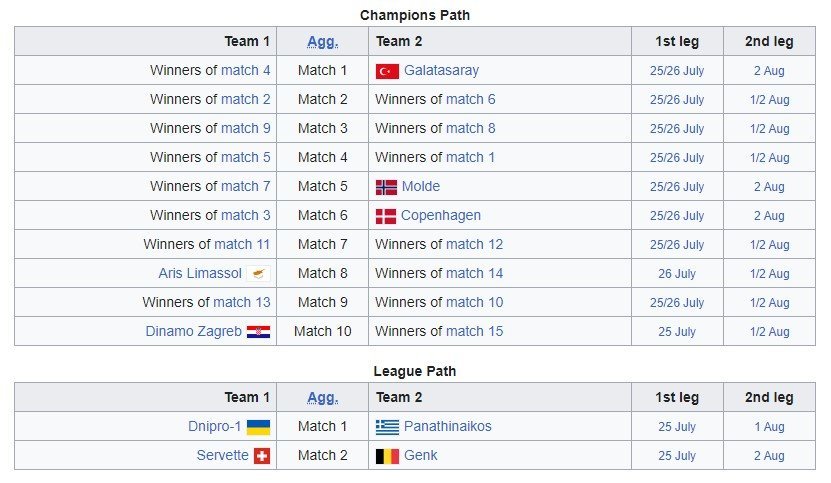Click the "match 11" winners link
This screenshot has width=831, height=483.
(x=242, y=245)
